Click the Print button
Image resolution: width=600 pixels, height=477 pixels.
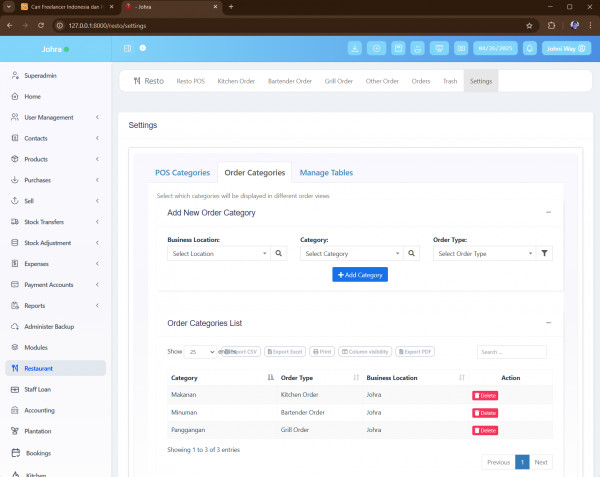click(322, 352)
